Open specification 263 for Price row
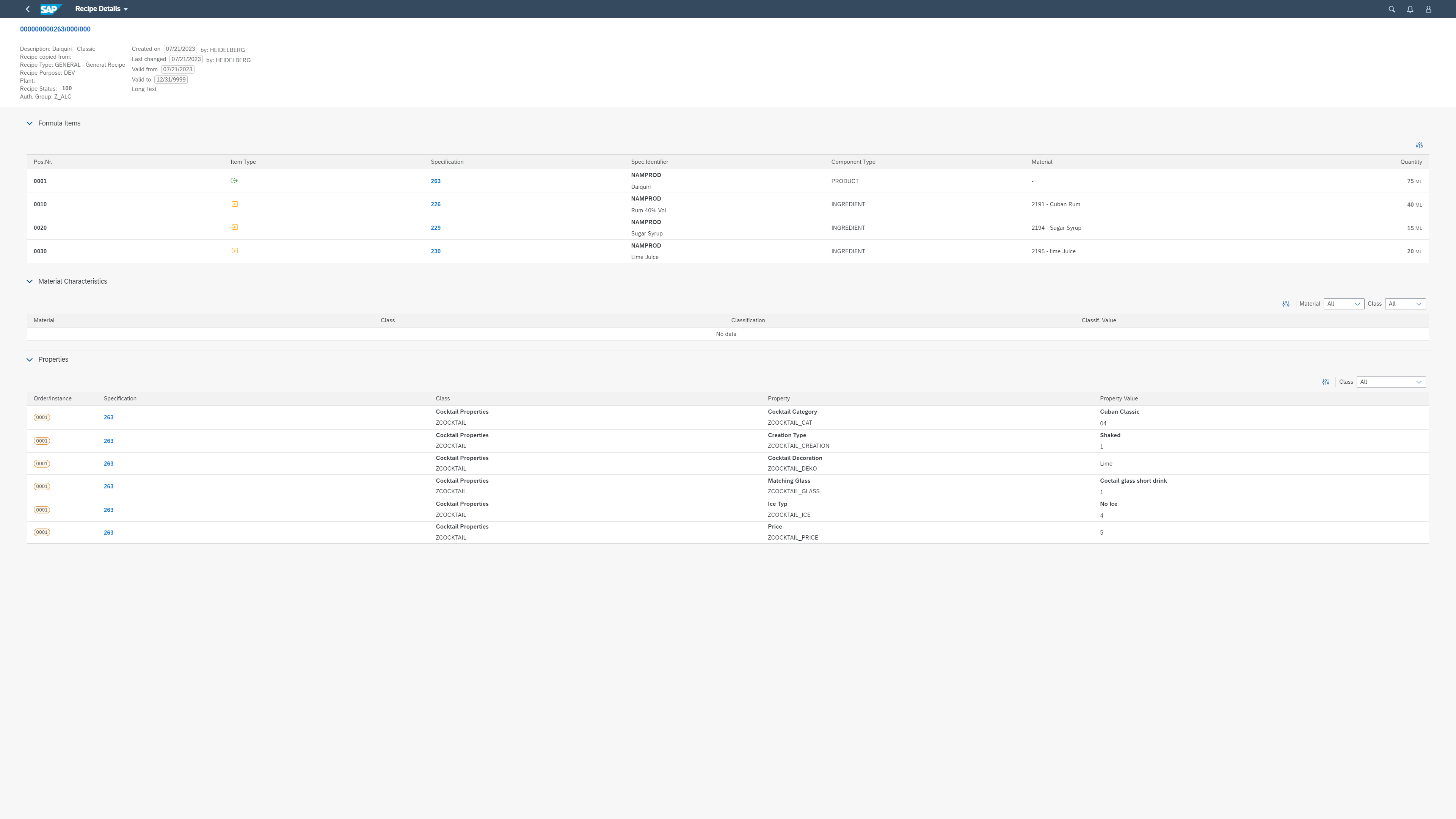 108,533
